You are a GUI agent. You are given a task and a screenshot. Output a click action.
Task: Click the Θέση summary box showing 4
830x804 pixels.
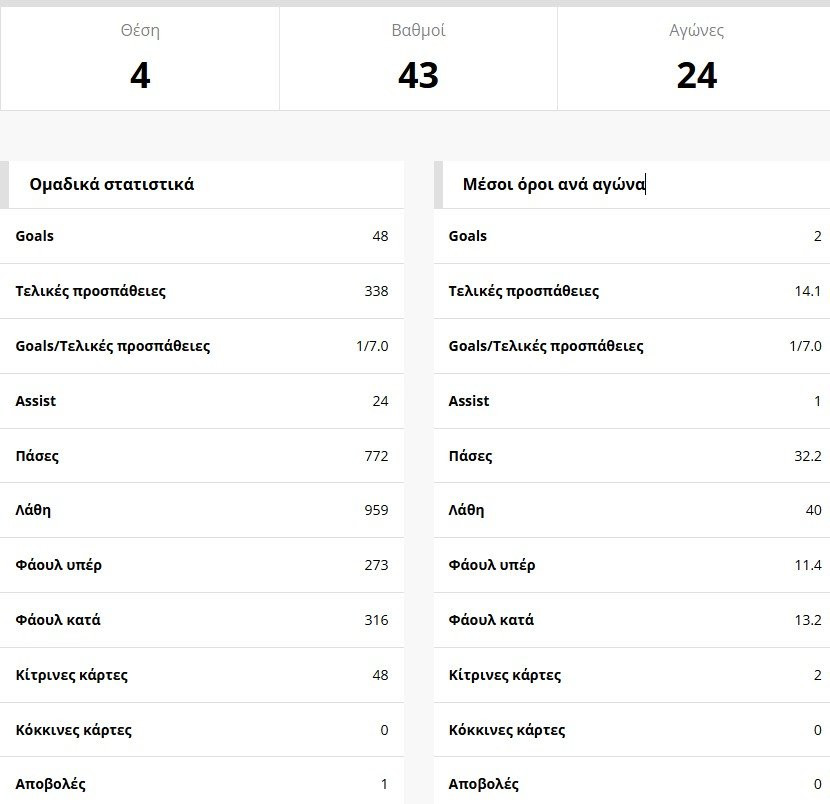click(x=140, y=60)
